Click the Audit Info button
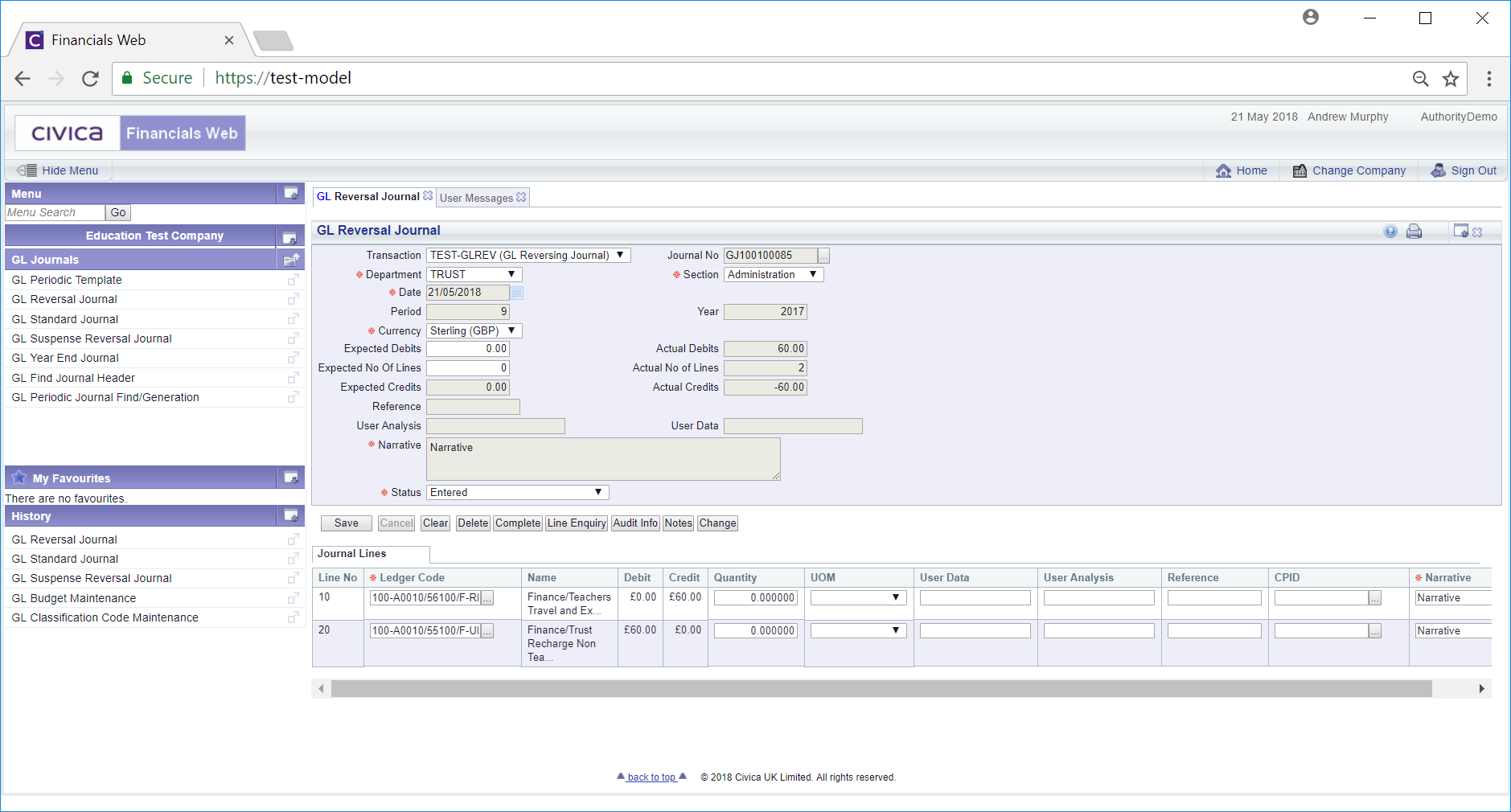1511x812 pixels. [x=635, y=523]
